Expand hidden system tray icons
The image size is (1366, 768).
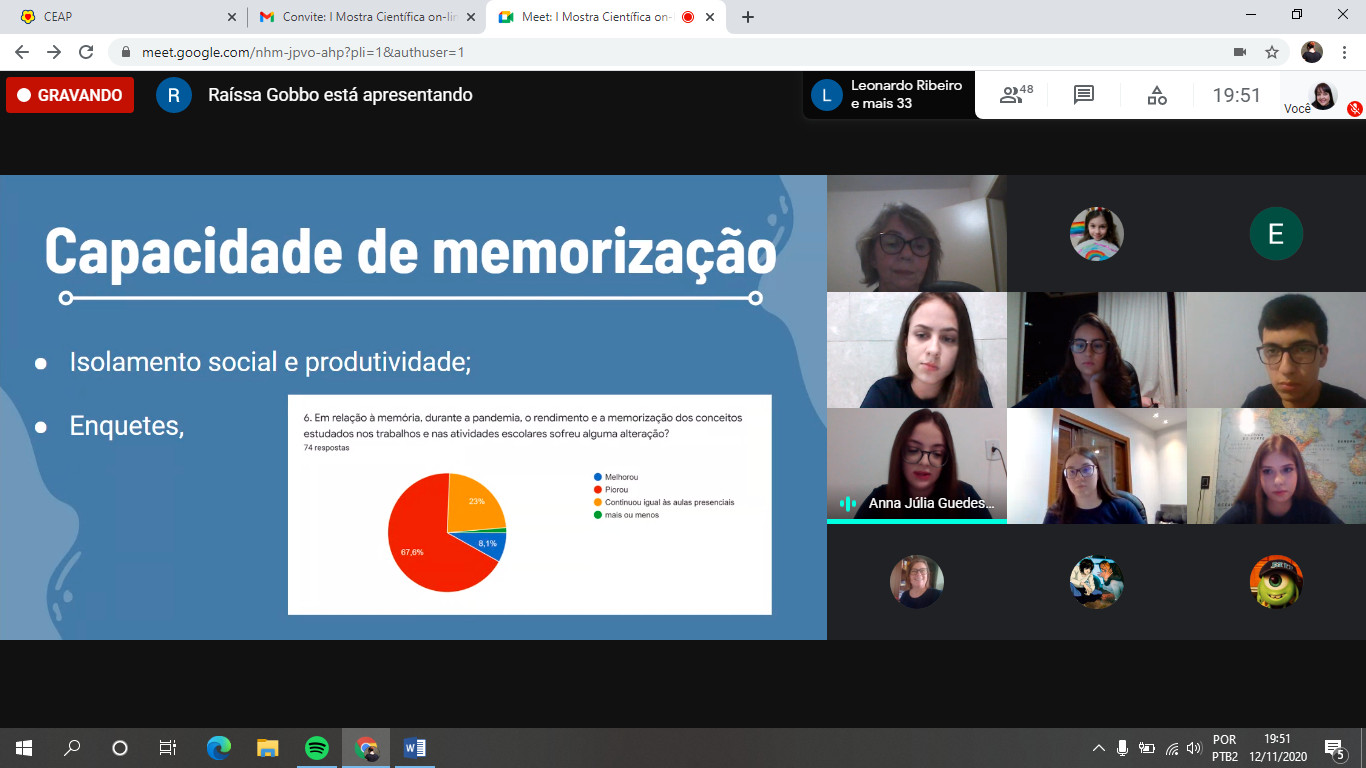click(1098, 748)
